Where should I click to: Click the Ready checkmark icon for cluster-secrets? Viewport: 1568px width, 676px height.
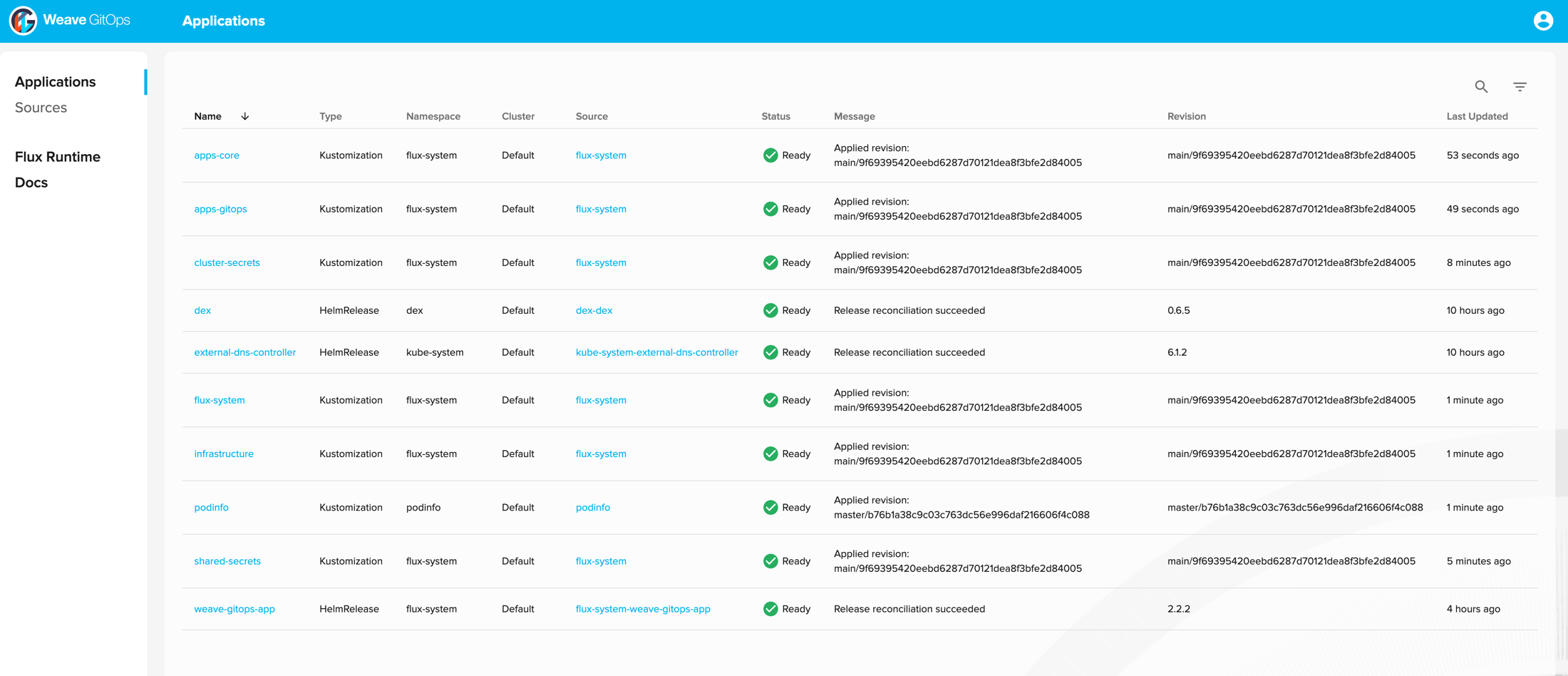pyautogui.click(x=770, y=262)
